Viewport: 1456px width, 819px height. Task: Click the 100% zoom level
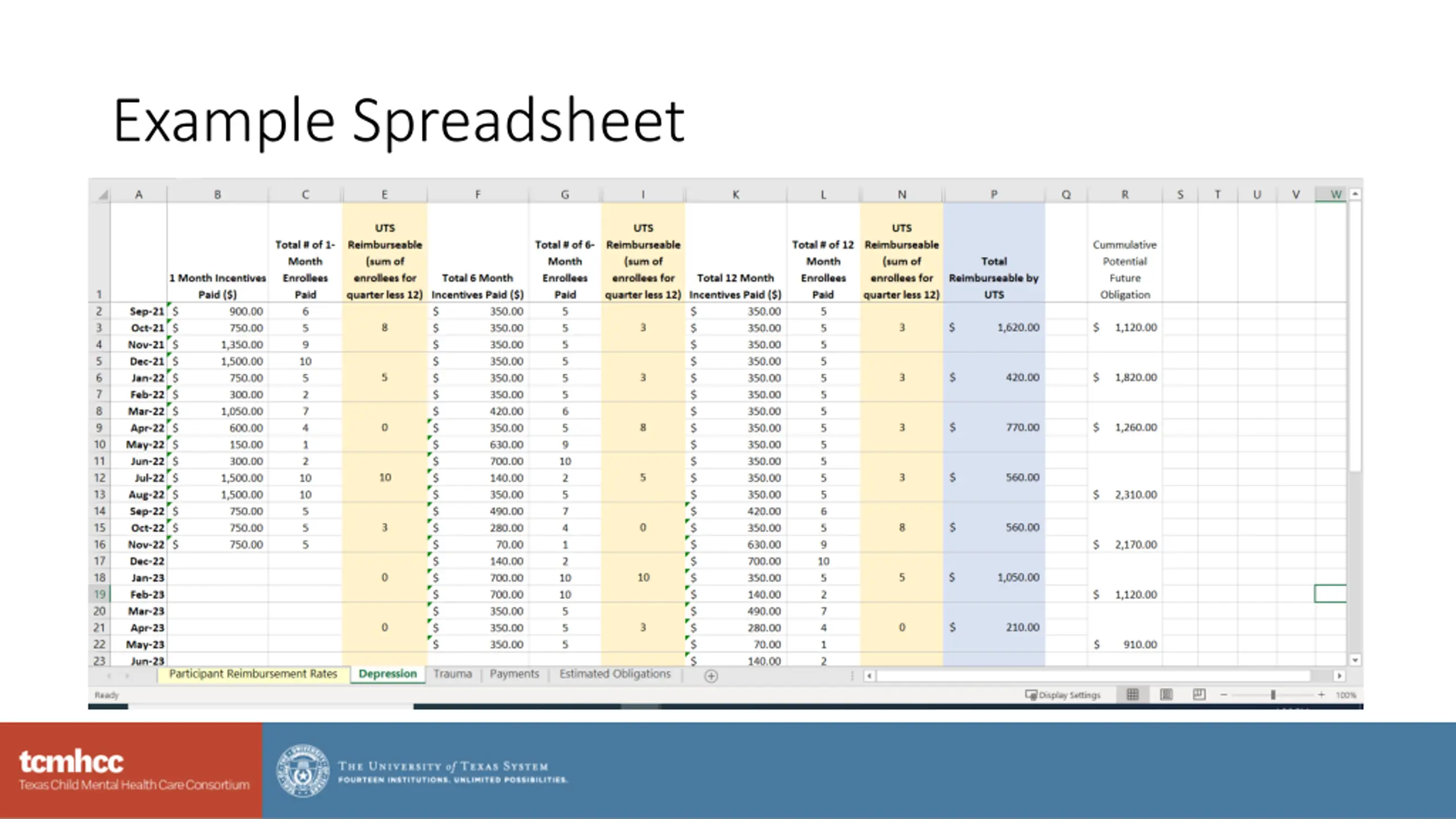point(1346,695)
